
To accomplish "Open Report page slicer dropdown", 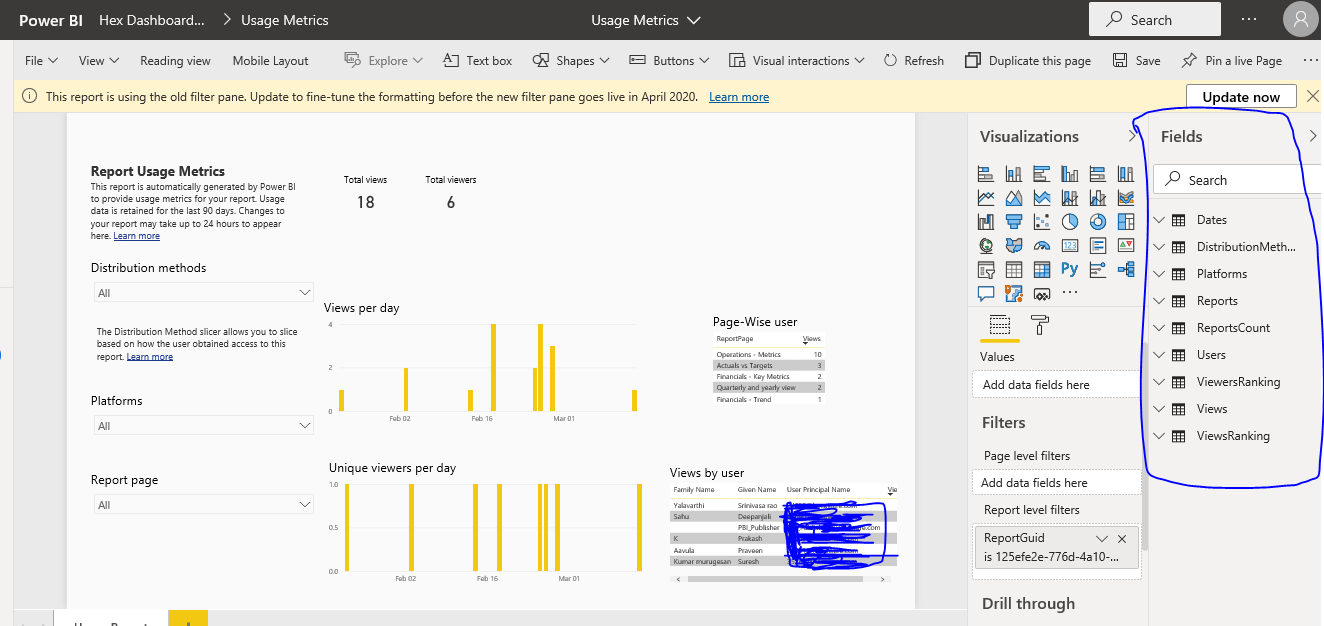I will coord(204,505).
